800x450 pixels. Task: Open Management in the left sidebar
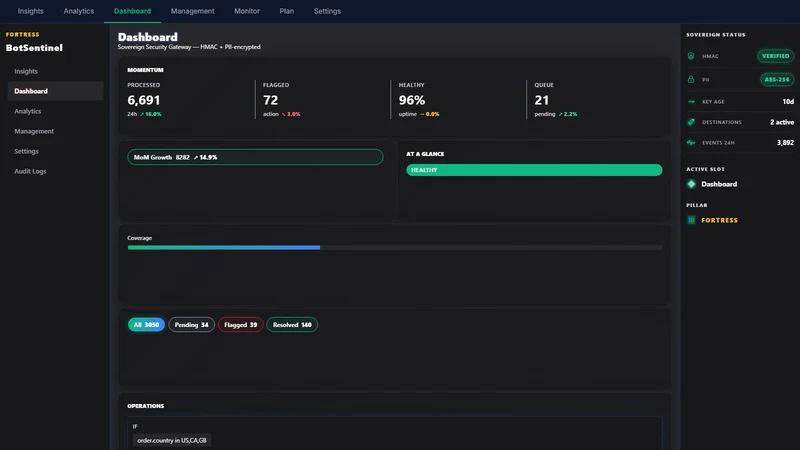55,131
